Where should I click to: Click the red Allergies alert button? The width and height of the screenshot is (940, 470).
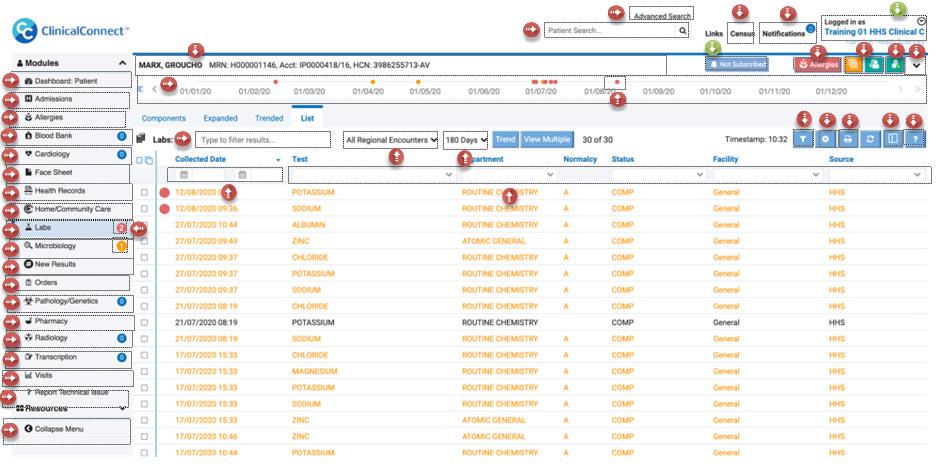coord(818,65)
